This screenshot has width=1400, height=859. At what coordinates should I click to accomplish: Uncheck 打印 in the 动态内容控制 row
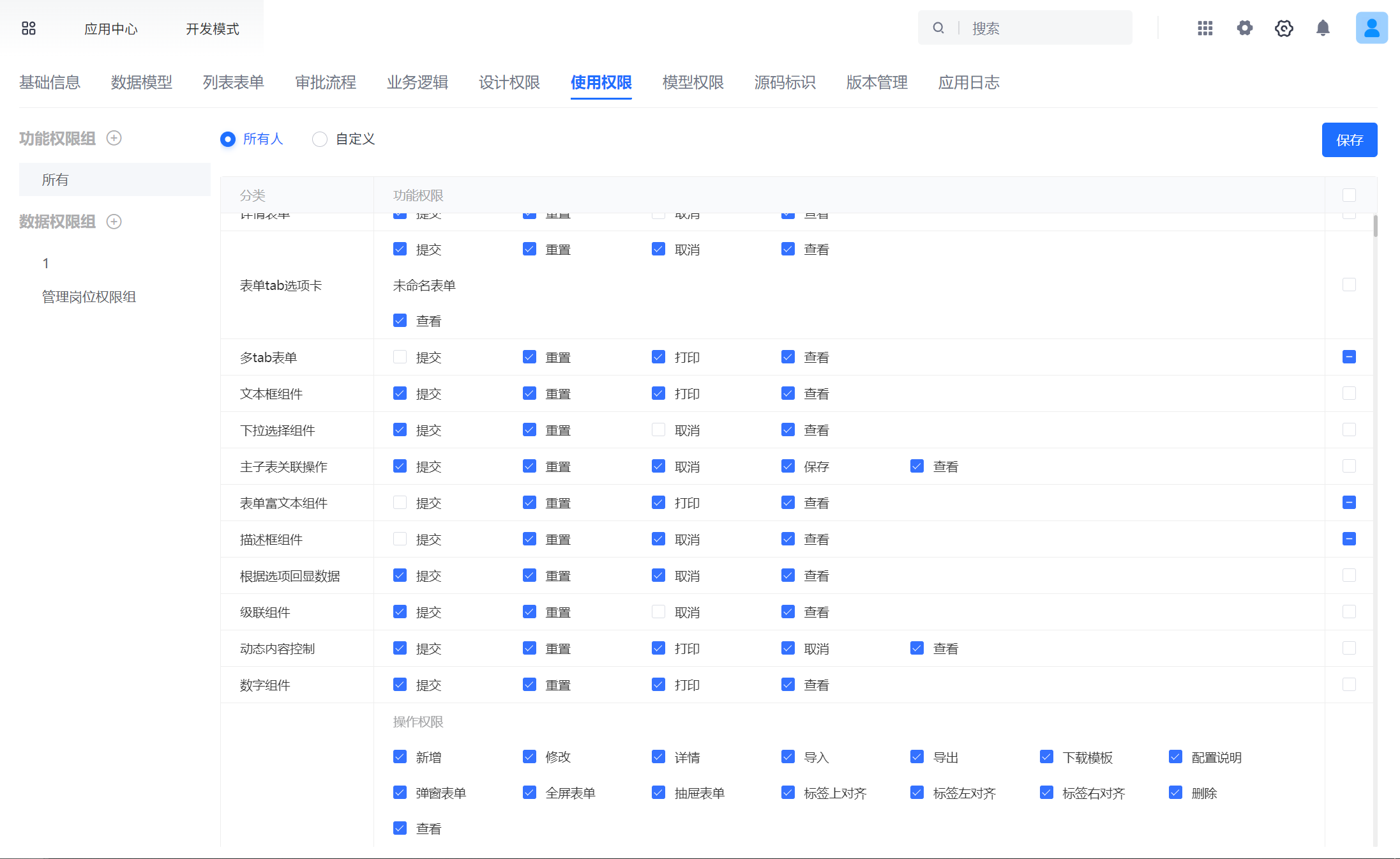[x=659, y=648]
